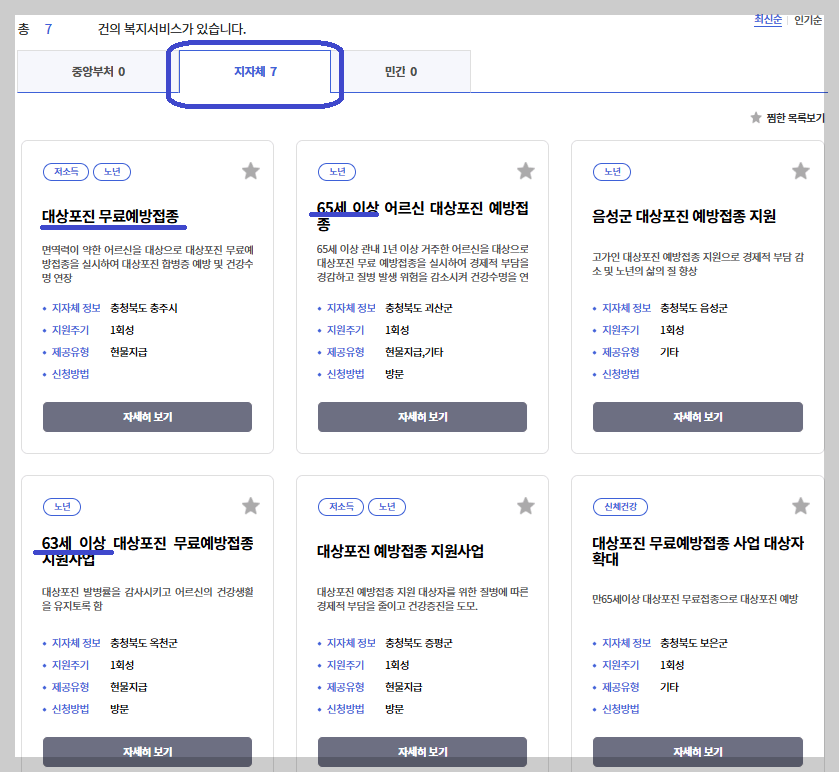Sort the list by 인기순

point(808,20)
